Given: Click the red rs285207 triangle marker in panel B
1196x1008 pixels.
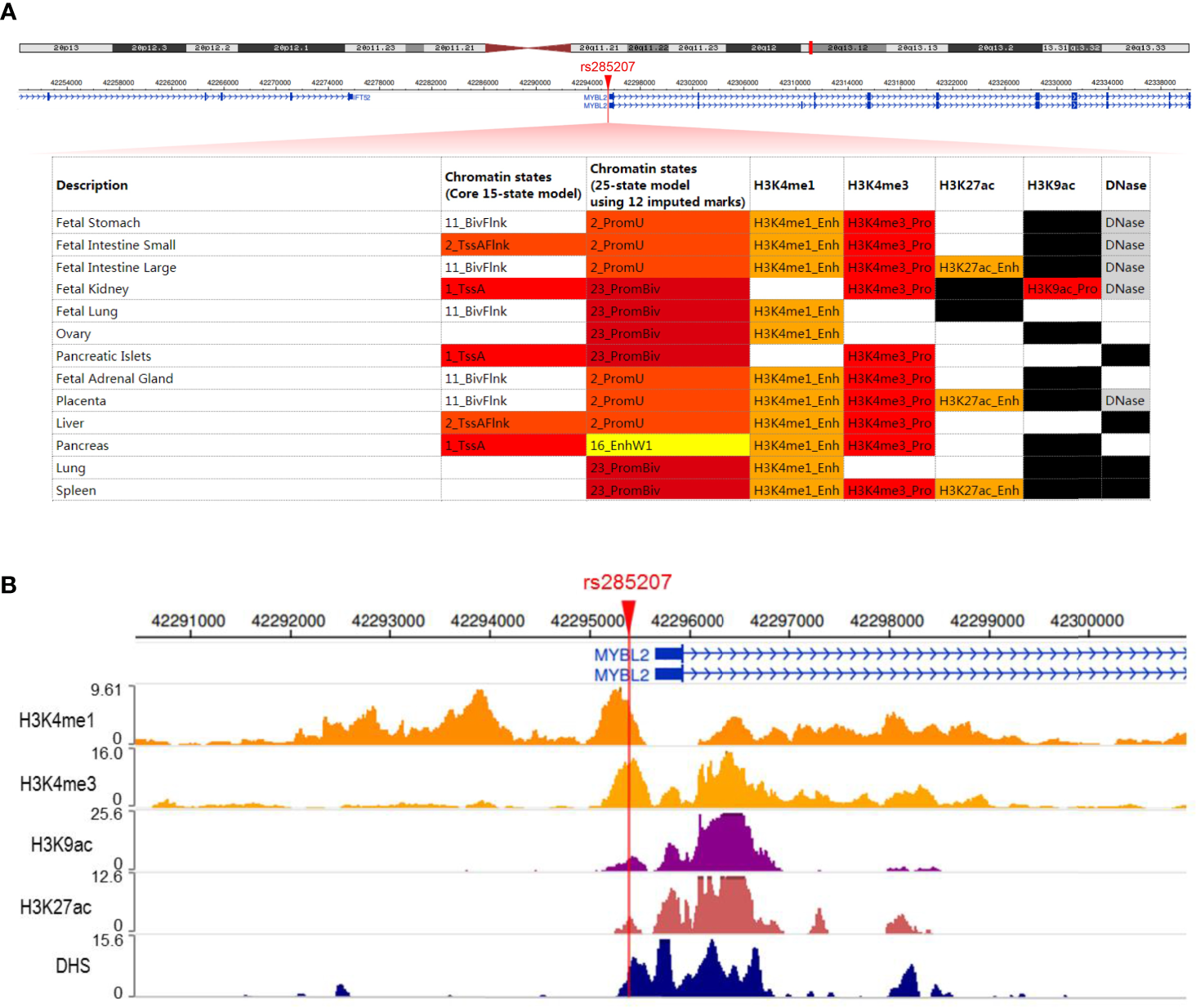Looking at the screenshot, I should [628, 612].
